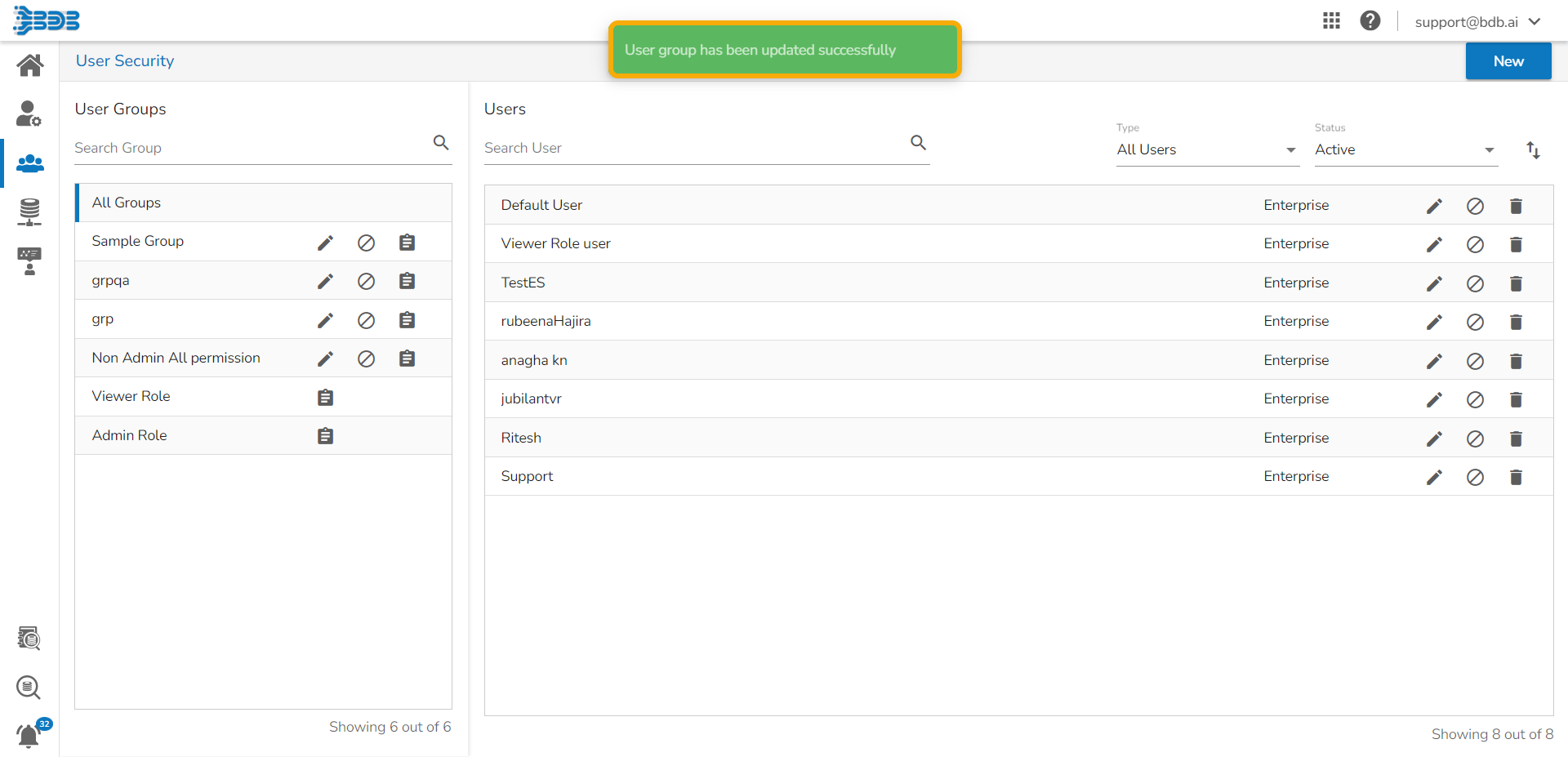
Task: Block the anagha kn user
Action: coord(1475,361)
